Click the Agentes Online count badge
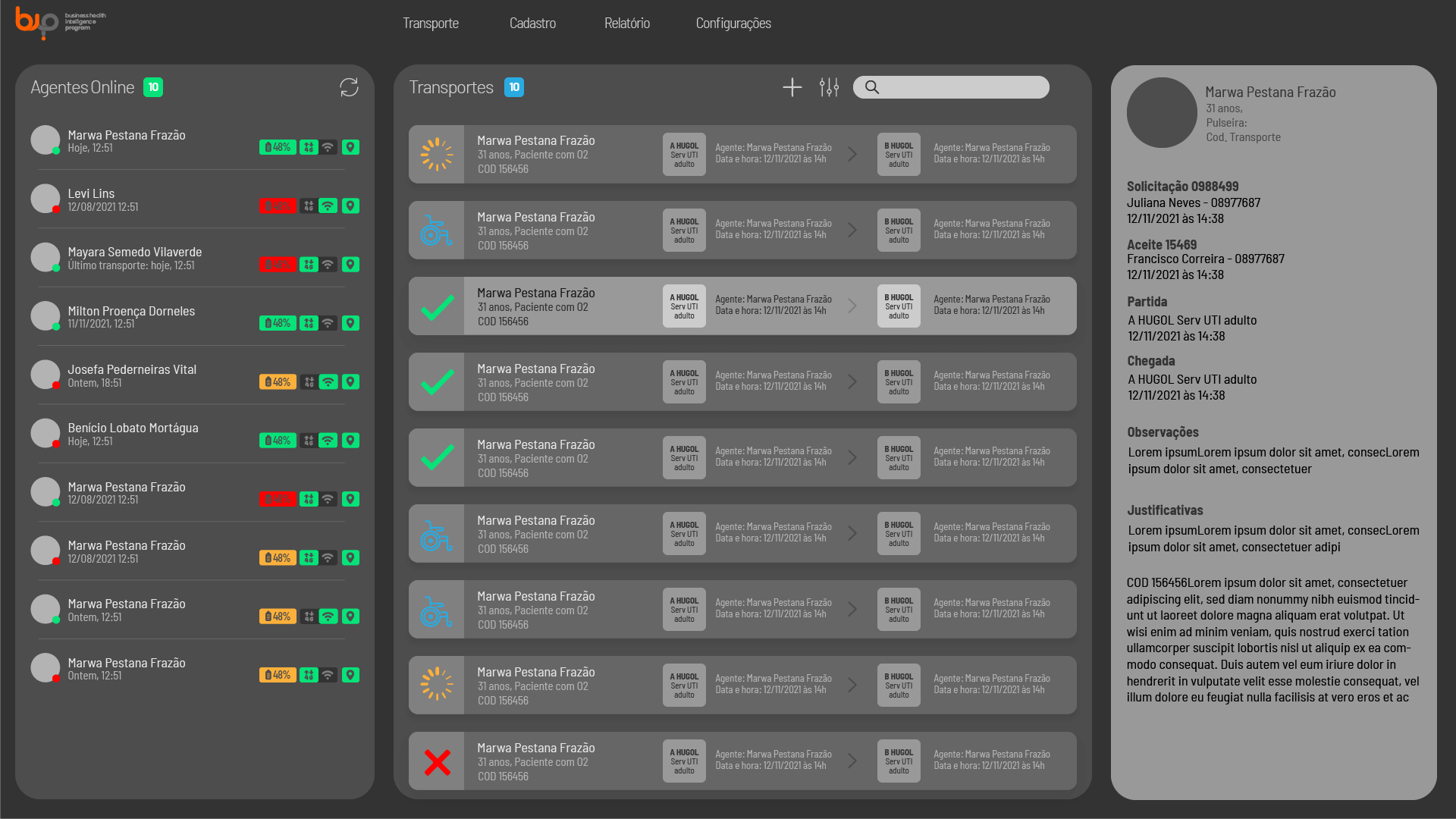Screen dimensions: 1456x819 click(x=153, y=87)
